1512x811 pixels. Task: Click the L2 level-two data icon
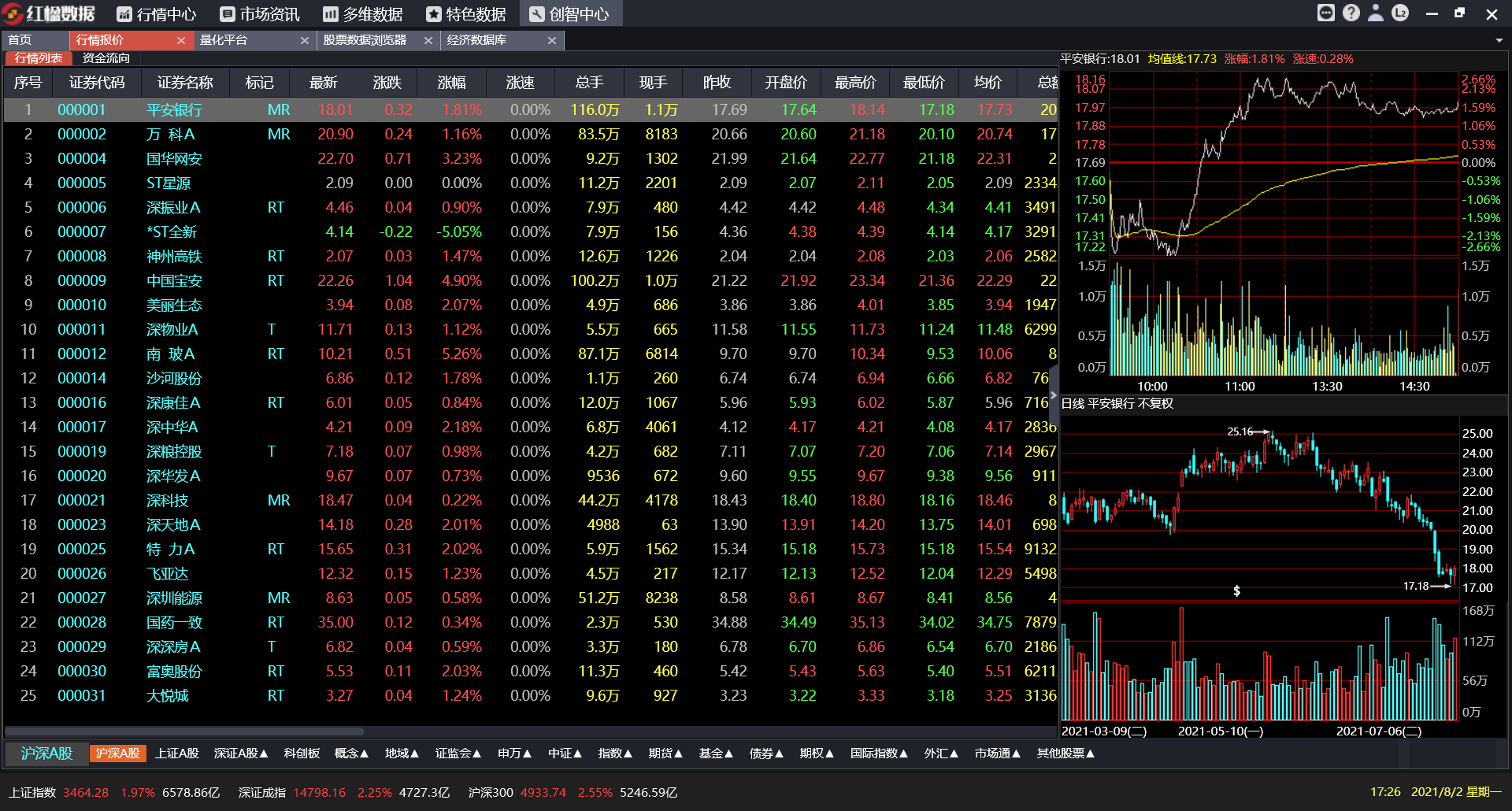[x=1400, y=13]
